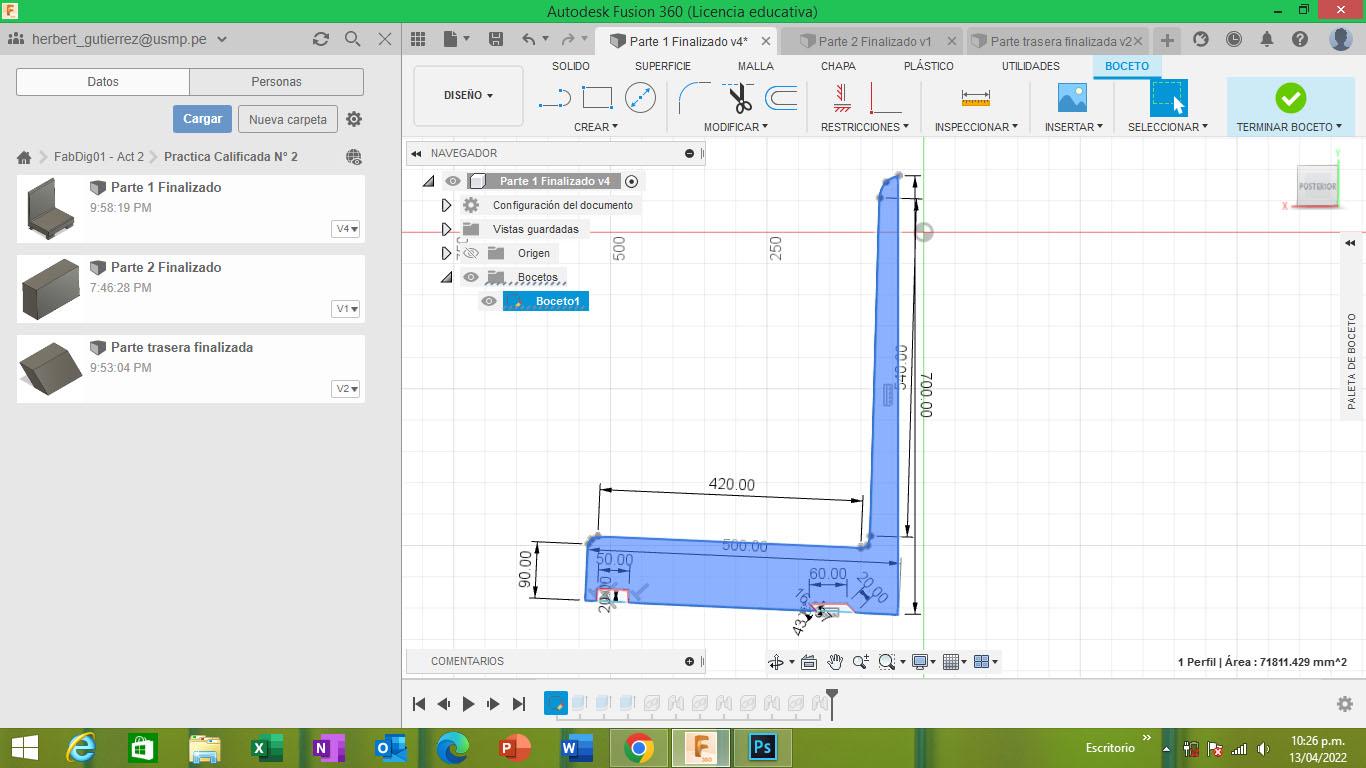Select the Circle sketch tool

click(640, 98)
